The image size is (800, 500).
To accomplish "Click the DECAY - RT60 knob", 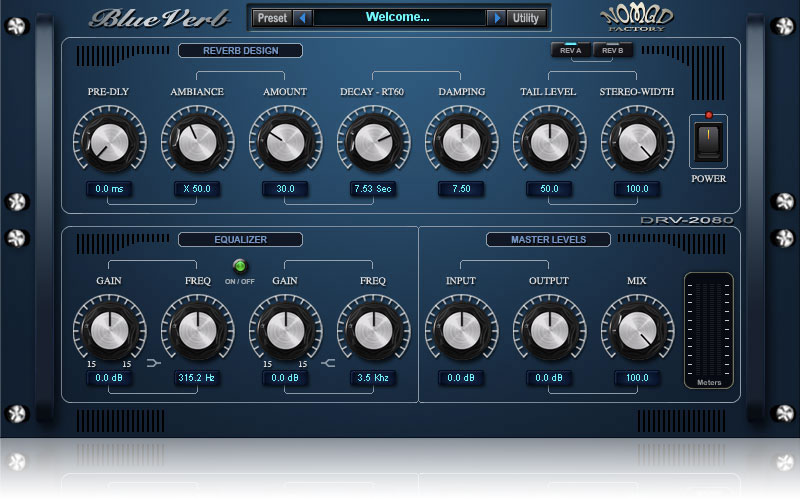I will click(x=373, y=143).
